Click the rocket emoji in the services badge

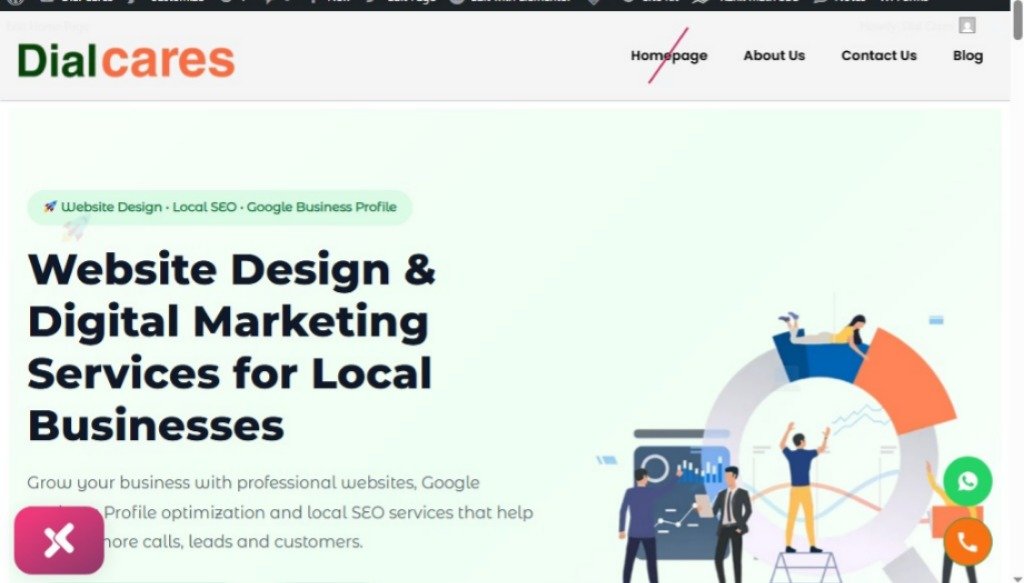click(x=50, y=207)
